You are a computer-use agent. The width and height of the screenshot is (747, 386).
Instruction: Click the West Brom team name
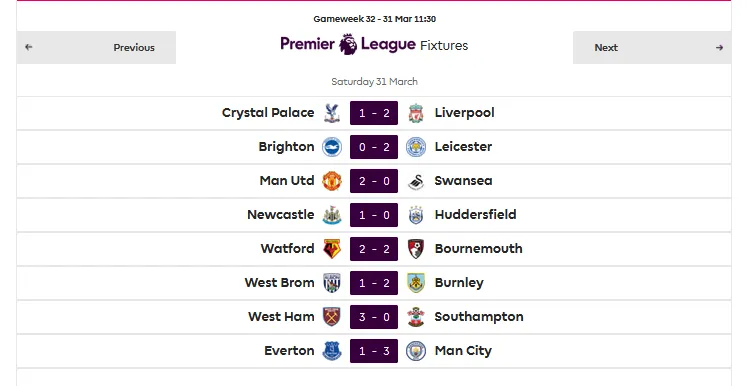point(280,283)
